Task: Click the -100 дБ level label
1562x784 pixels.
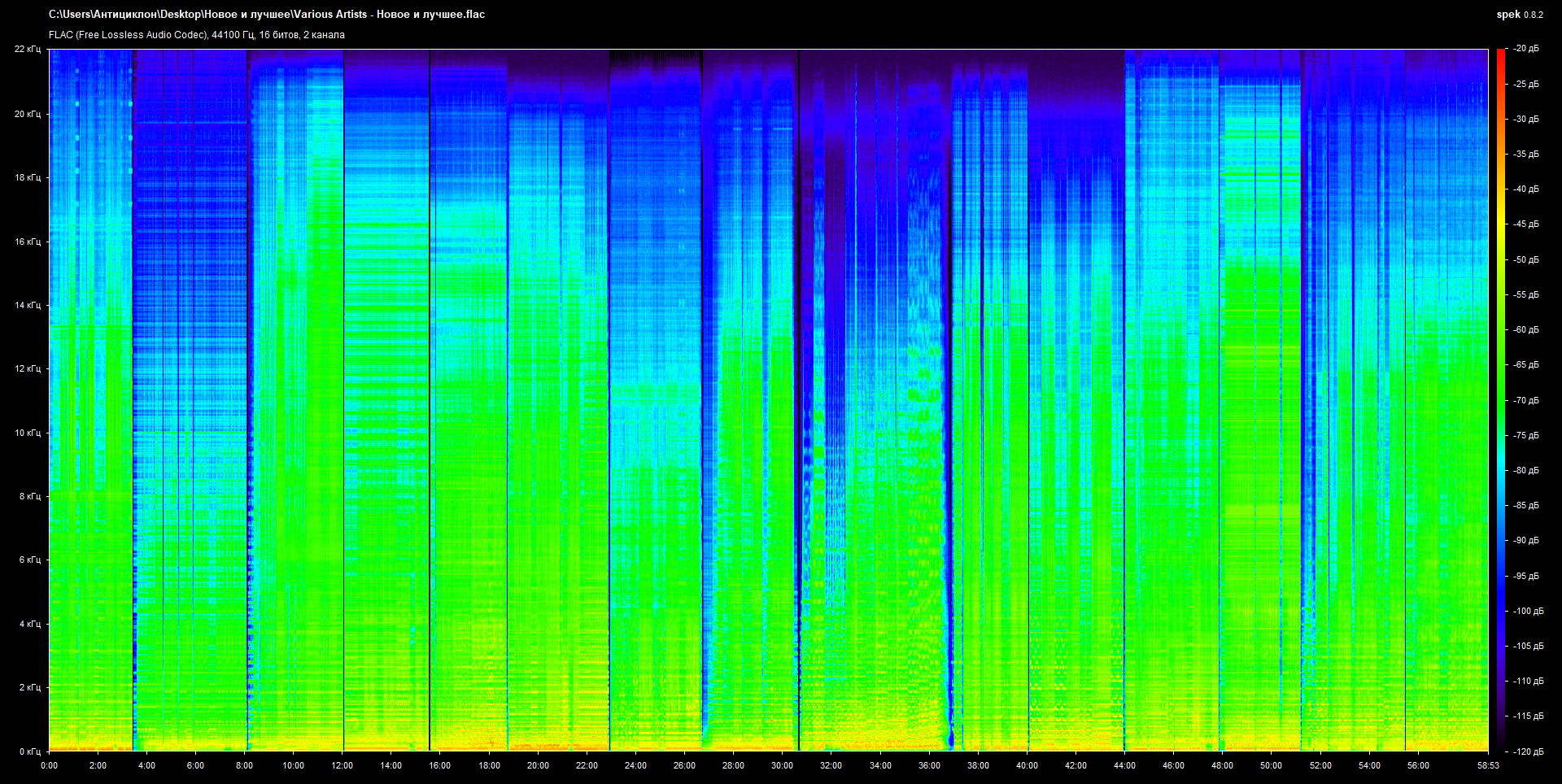Action: click(x=1528, y=611)
